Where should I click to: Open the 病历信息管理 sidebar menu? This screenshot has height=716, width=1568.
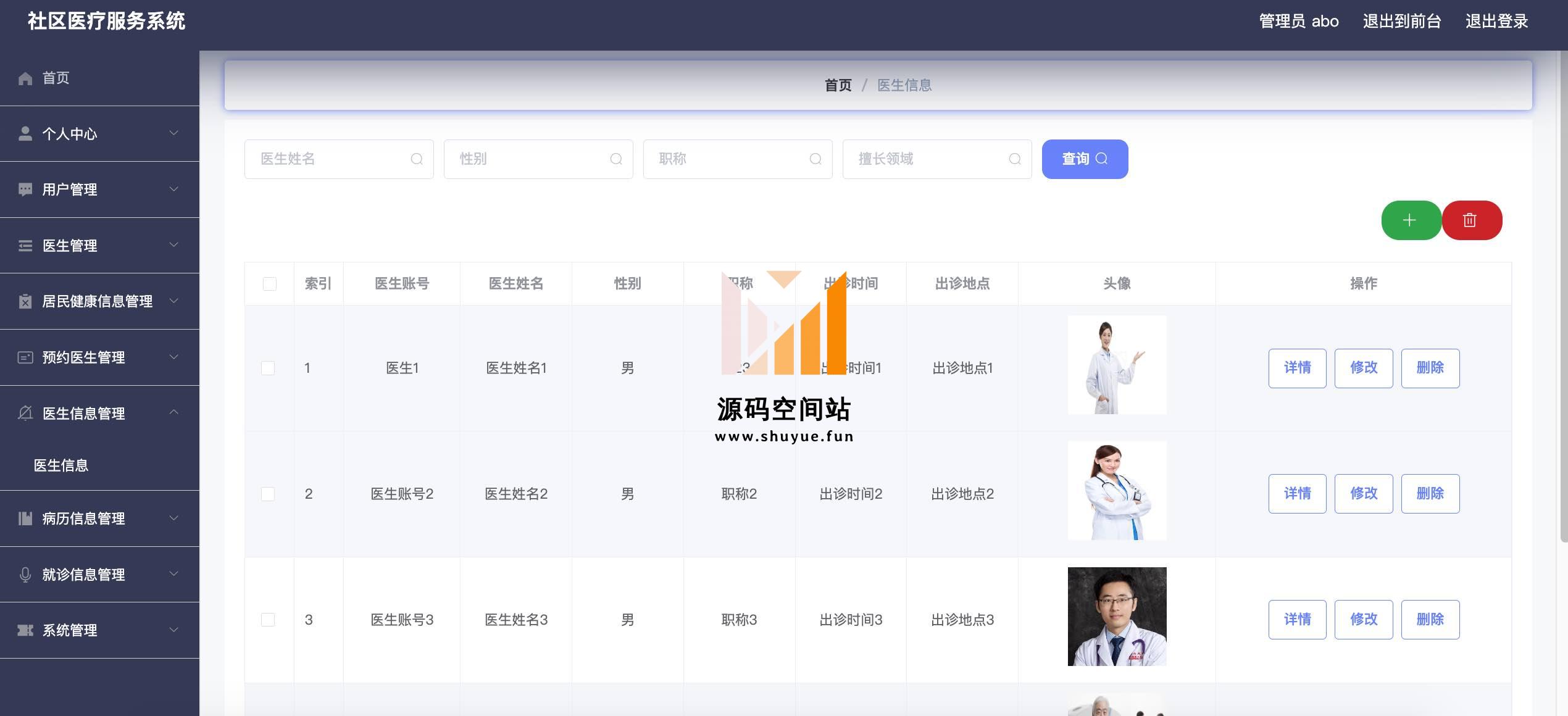[99, 518]
